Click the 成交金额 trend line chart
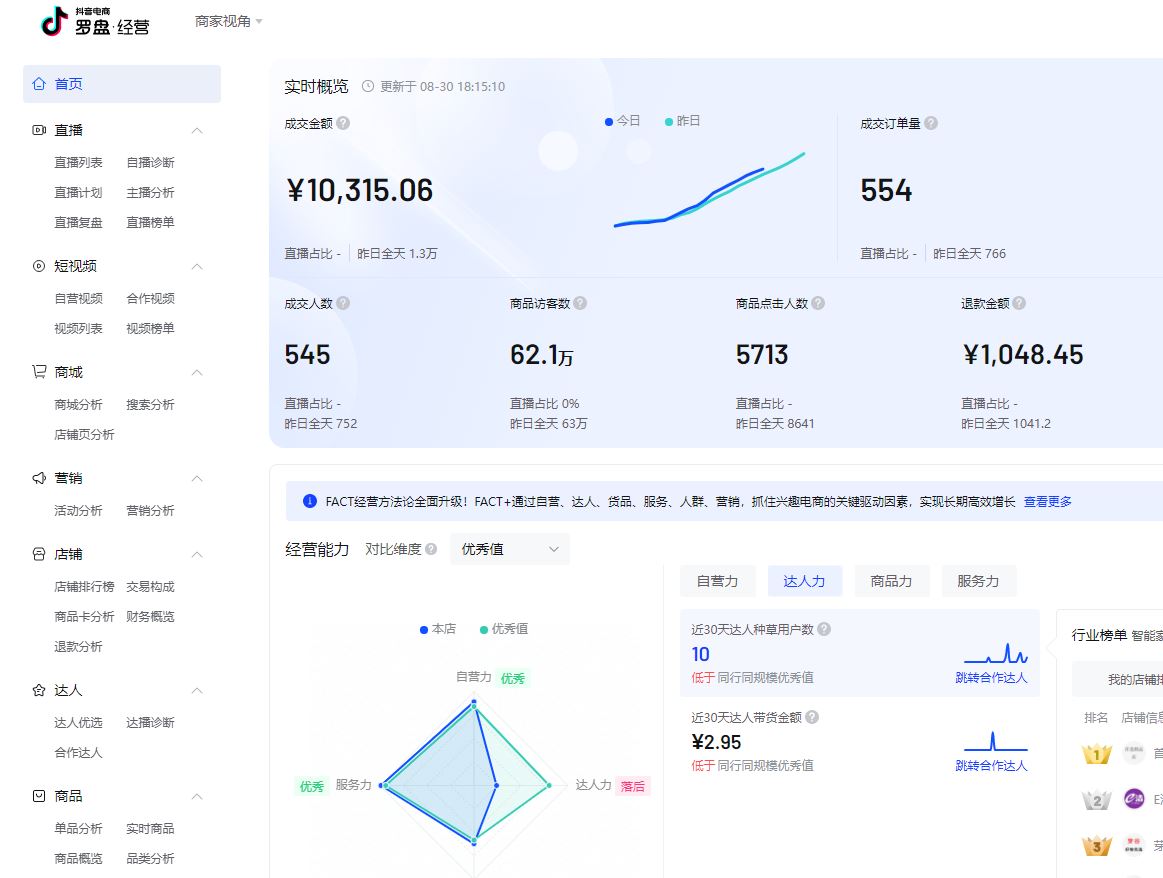 coord(709,190)
